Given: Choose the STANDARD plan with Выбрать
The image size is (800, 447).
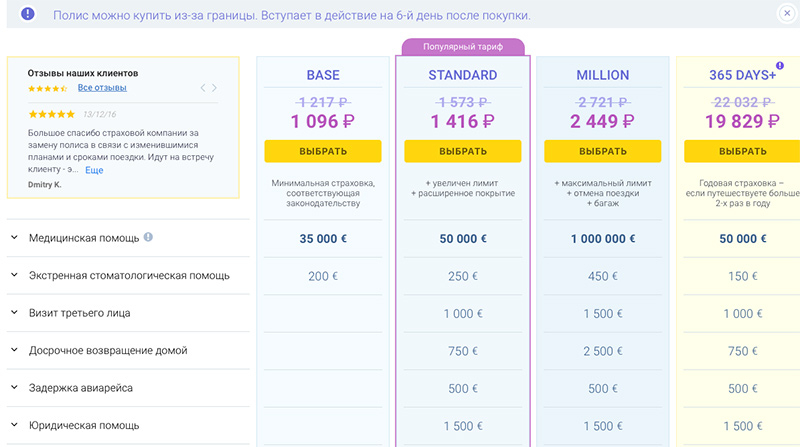Looking at the screenshot, I should (x=463, y=151).
